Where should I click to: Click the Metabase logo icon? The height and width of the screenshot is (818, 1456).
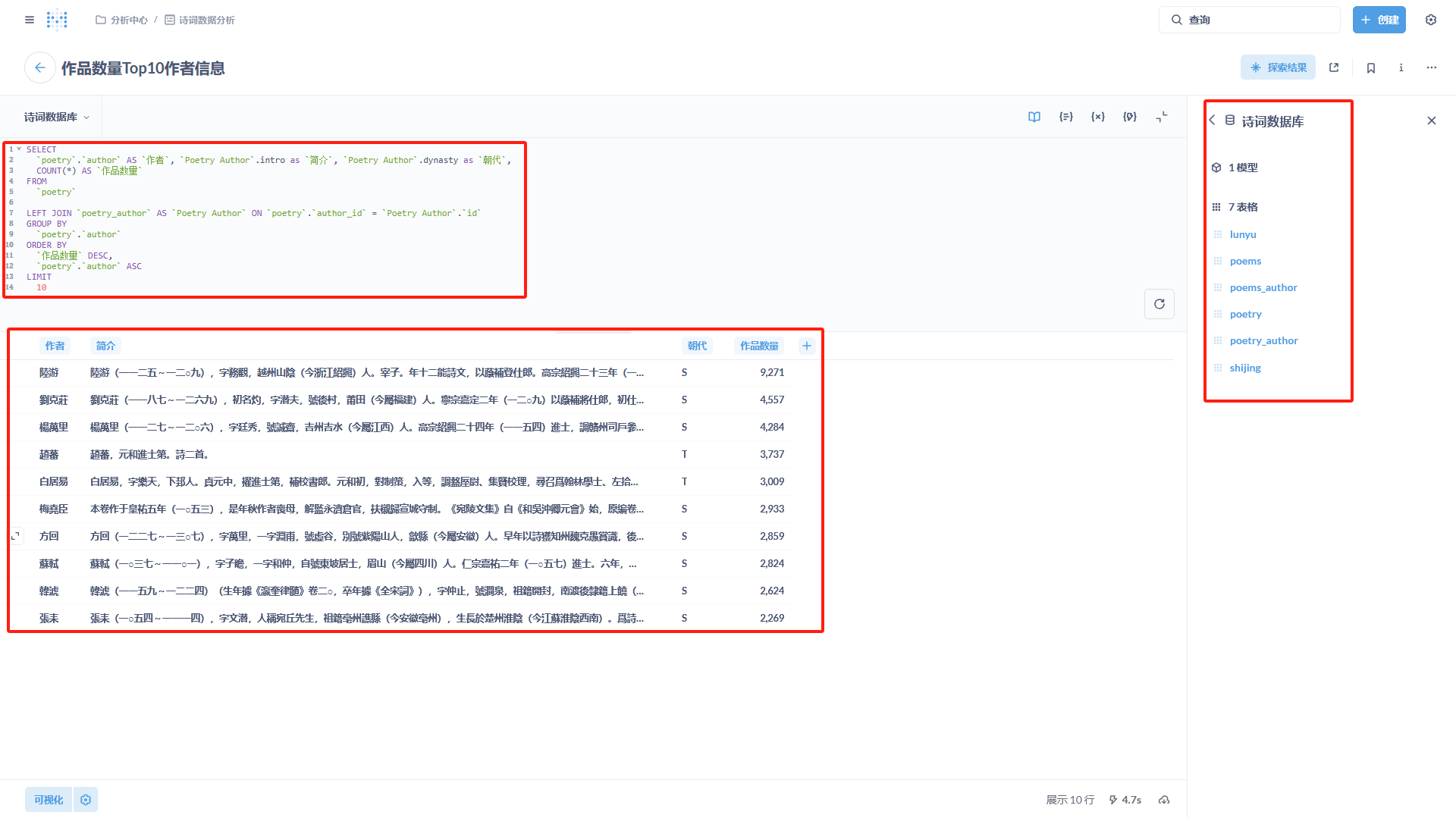click(57, 20)
